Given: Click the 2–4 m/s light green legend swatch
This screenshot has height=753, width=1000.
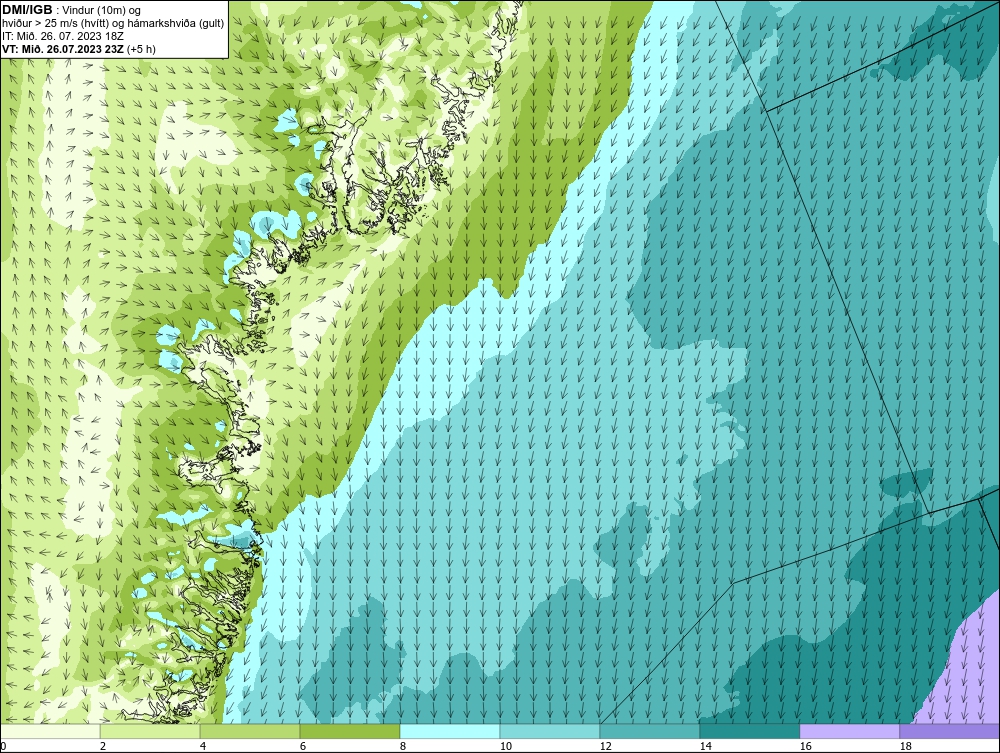Looking at the screenshot, I should pos(150,731).
